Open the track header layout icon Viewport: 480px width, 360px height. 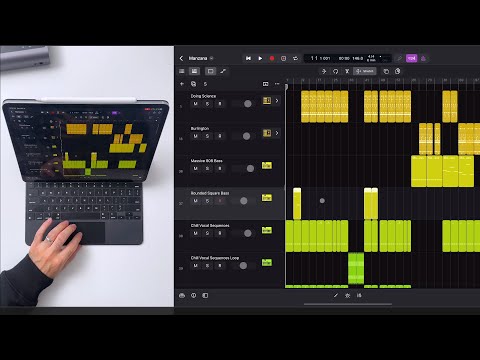[x=265, y=84]
